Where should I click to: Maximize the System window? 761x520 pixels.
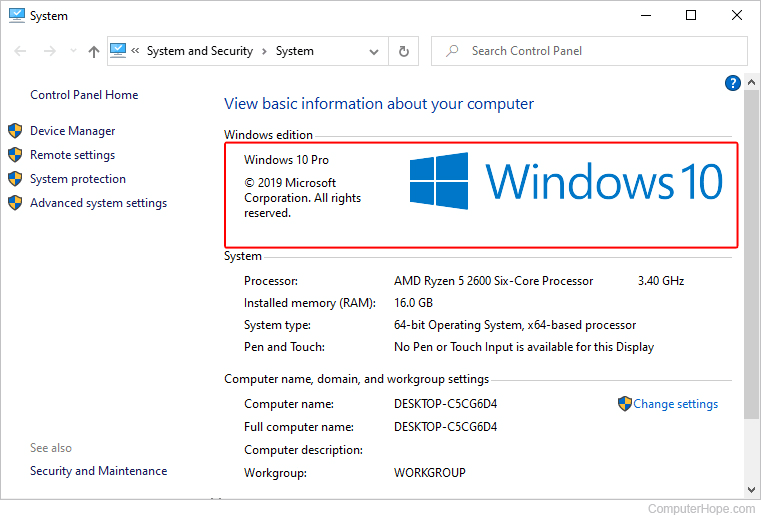tap(691, 16)
